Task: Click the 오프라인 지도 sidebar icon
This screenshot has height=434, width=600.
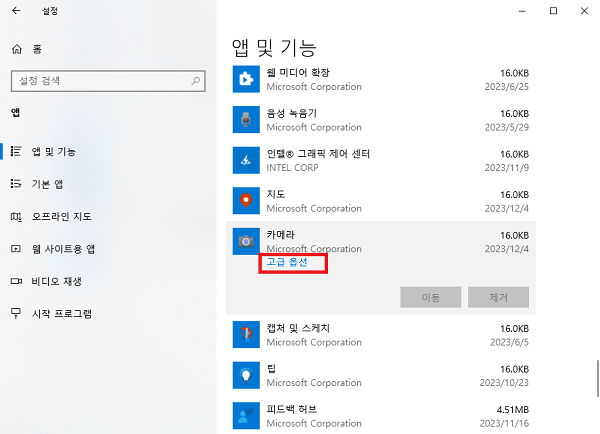Action: (x=16, y=217)
